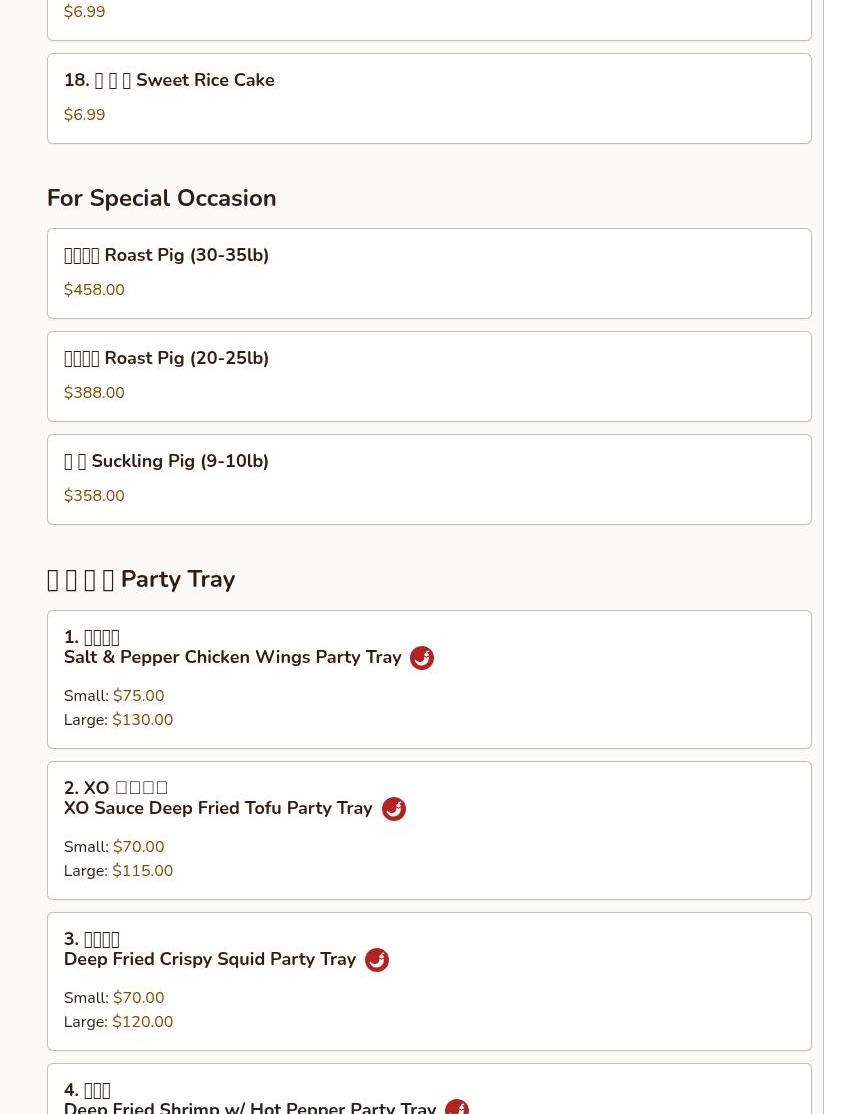
Task: Open the Sweet Rice Cake menu item
Action: coord(429,99)
